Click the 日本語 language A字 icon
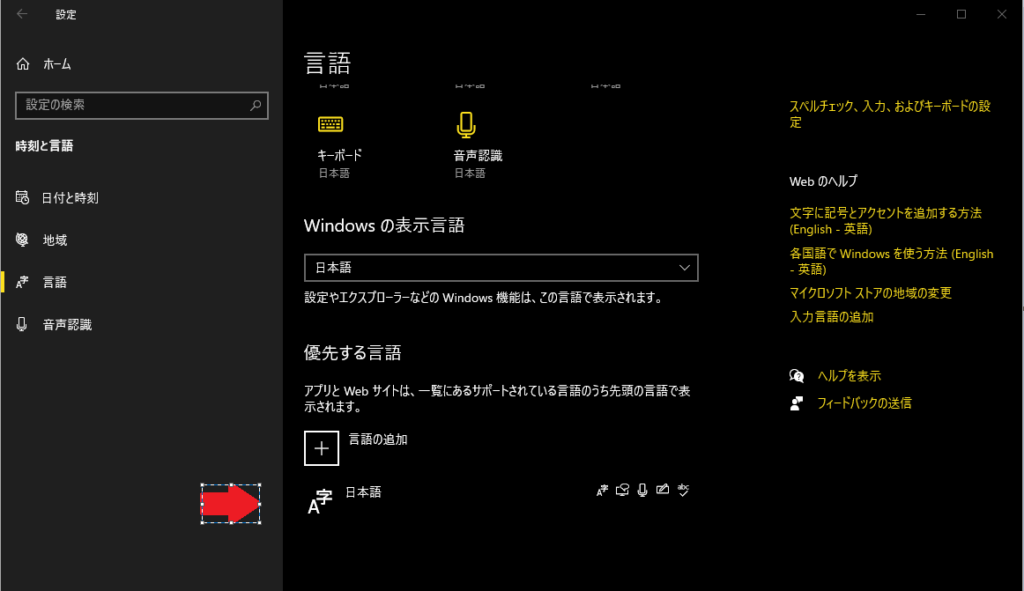 320,502
